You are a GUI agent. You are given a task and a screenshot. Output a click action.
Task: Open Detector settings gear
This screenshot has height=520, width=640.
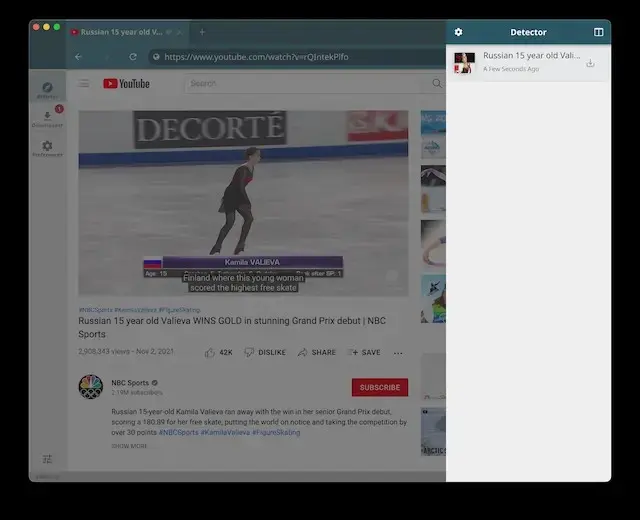458,32
